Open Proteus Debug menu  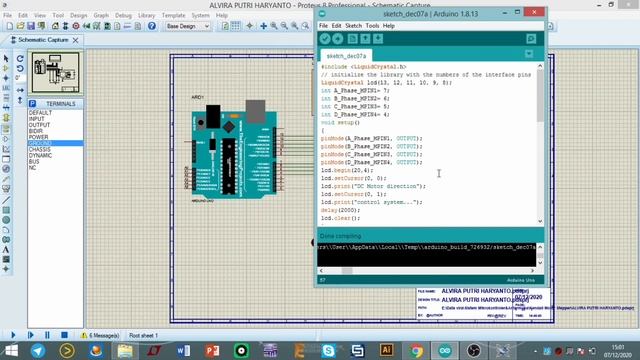pyautogui.click(x=123, y=16)
